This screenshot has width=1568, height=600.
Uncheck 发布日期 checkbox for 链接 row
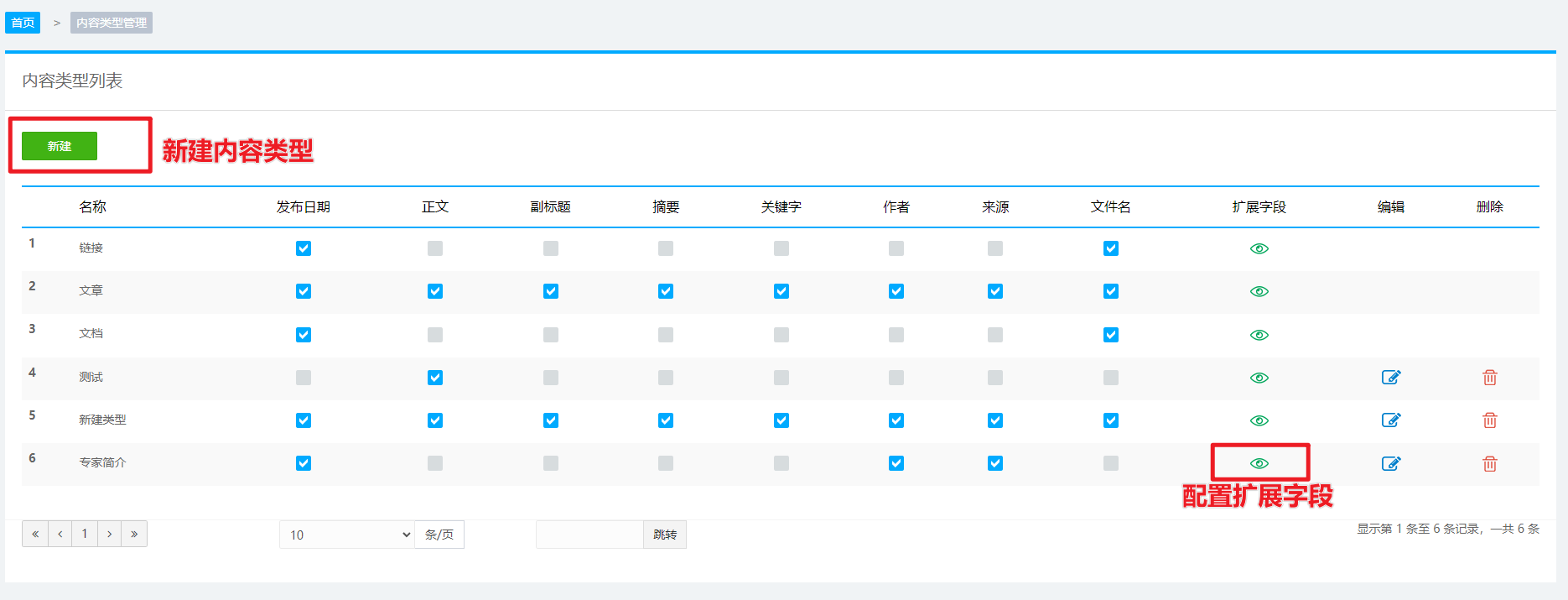[304, 248]
